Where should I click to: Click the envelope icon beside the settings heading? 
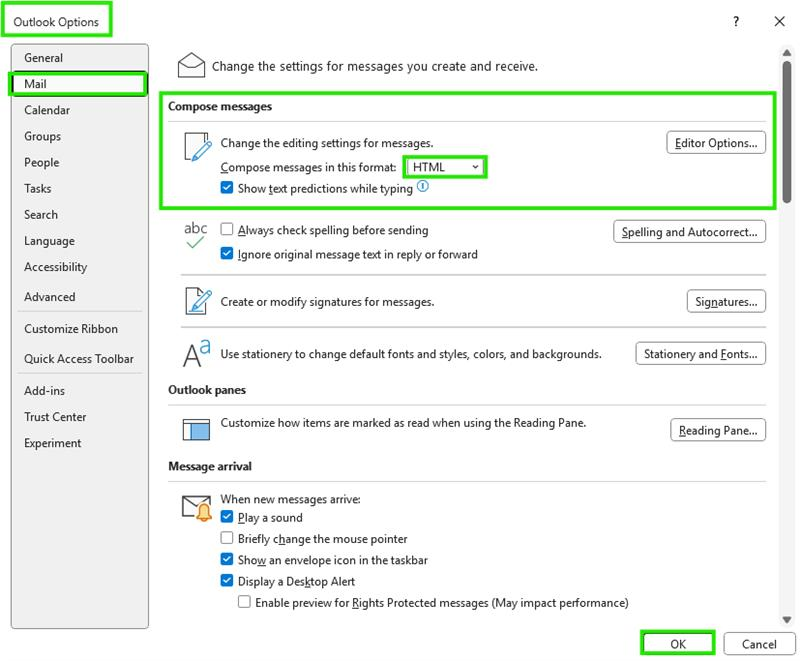click(x=191, y=65)
